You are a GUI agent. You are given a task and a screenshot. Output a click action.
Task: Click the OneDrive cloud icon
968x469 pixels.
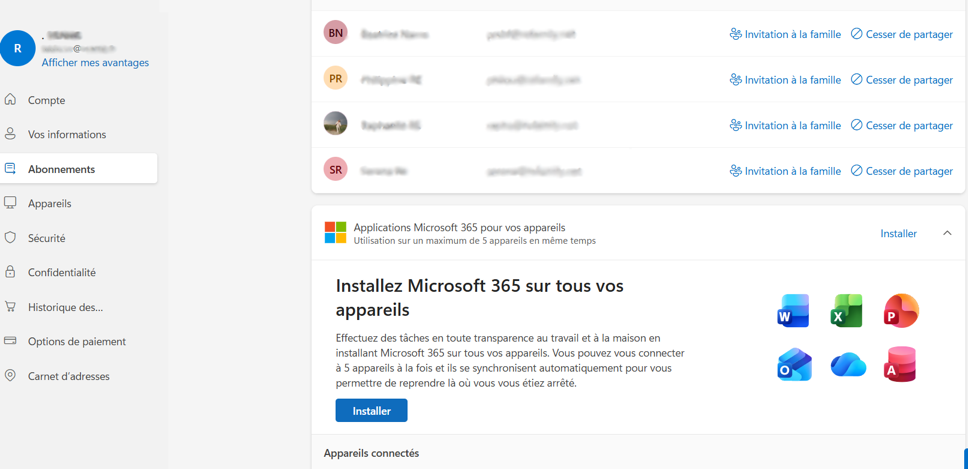pyautogui.click(x=848, y=365)
